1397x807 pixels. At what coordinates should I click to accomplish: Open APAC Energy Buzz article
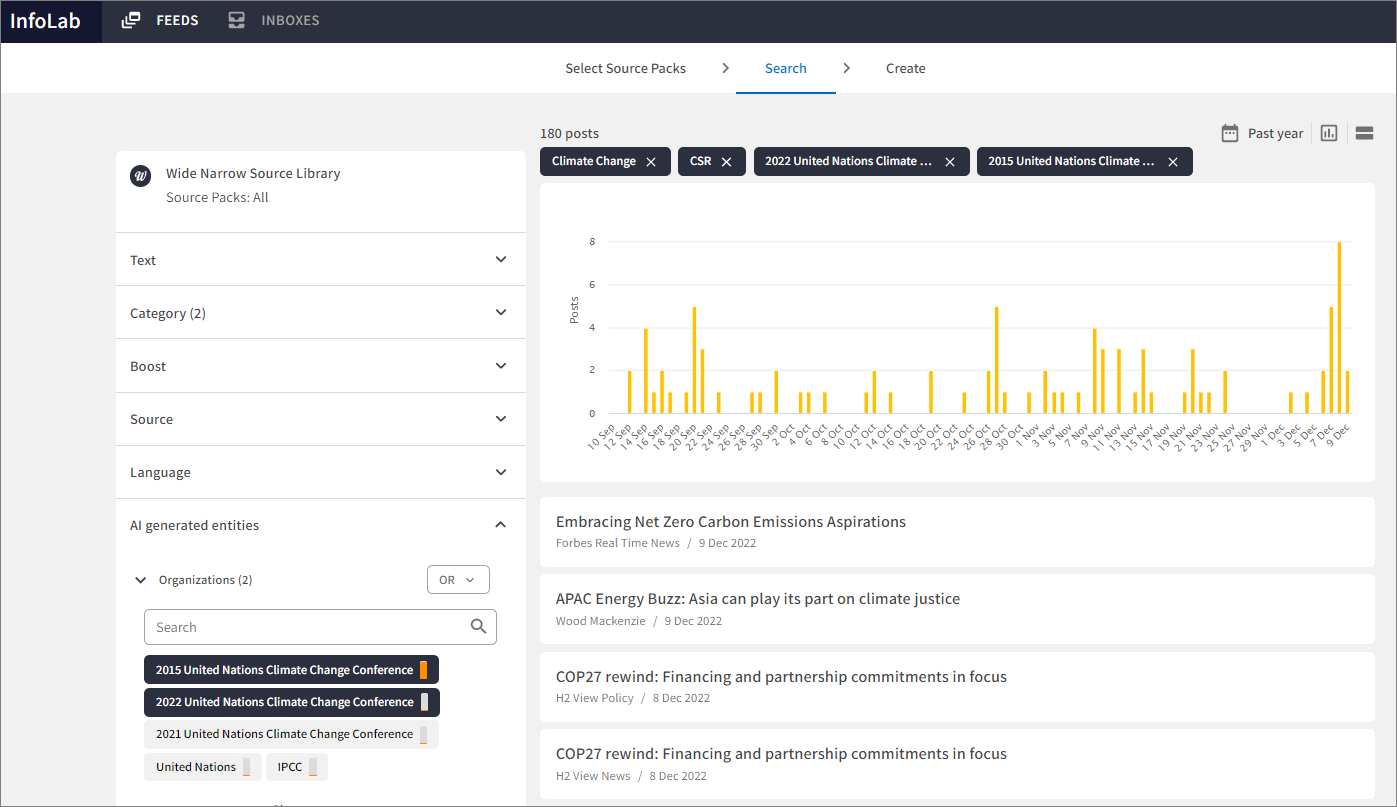pyautogui.click(x=757, y=599)
